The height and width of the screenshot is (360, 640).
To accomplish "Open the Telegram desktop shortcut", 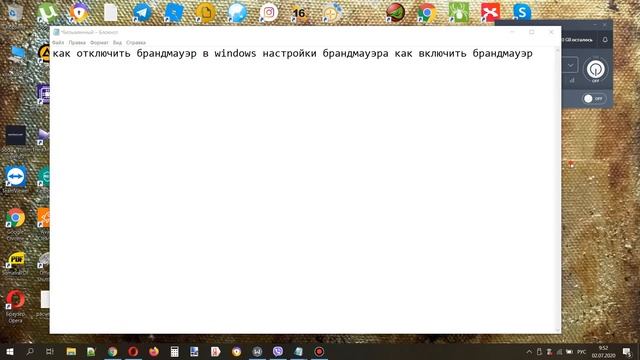I will [142, 13].
